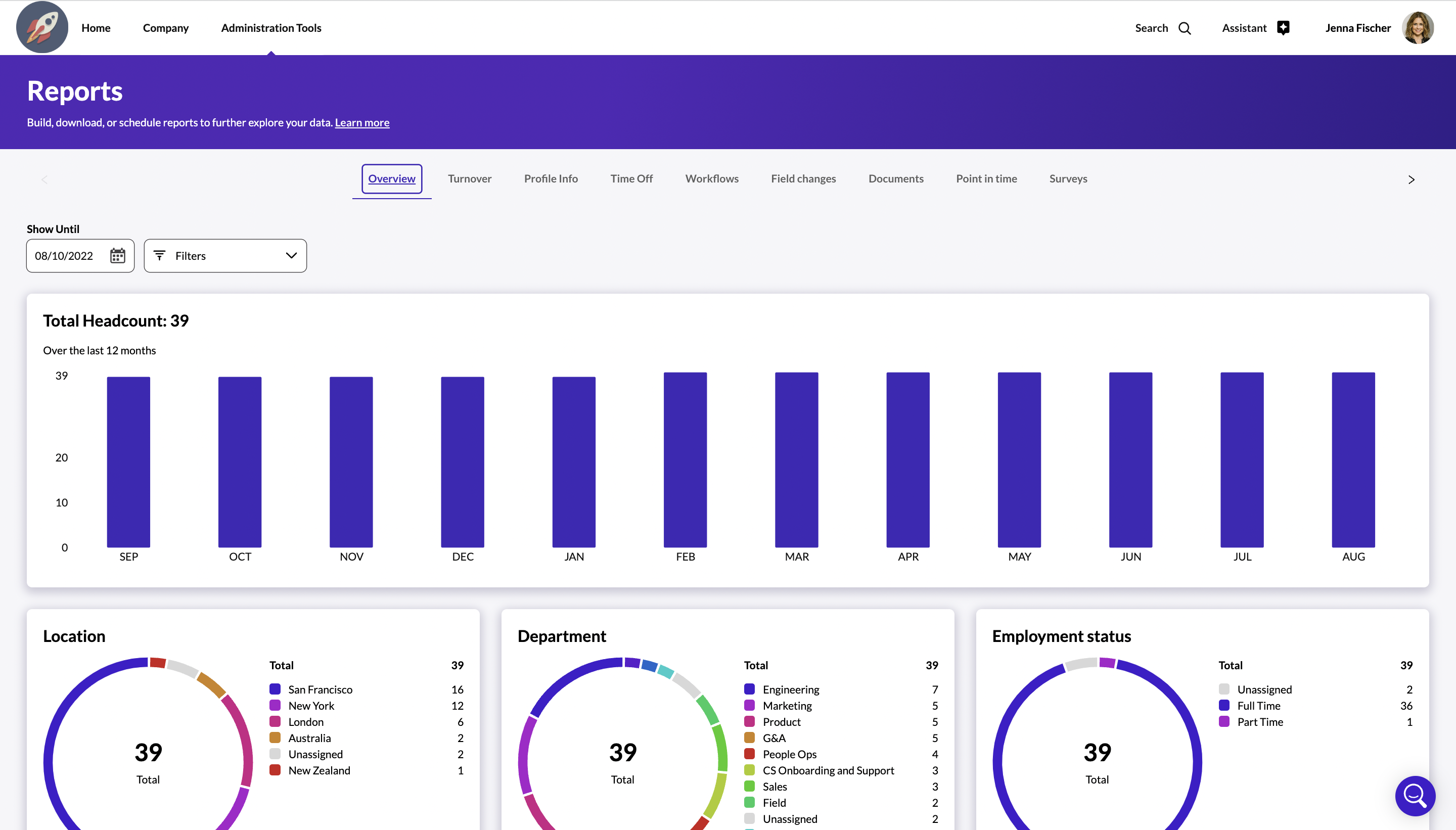Open the Point in time report tab
This screenshot has height=830, width=1456.
click(x=986, y=178)
